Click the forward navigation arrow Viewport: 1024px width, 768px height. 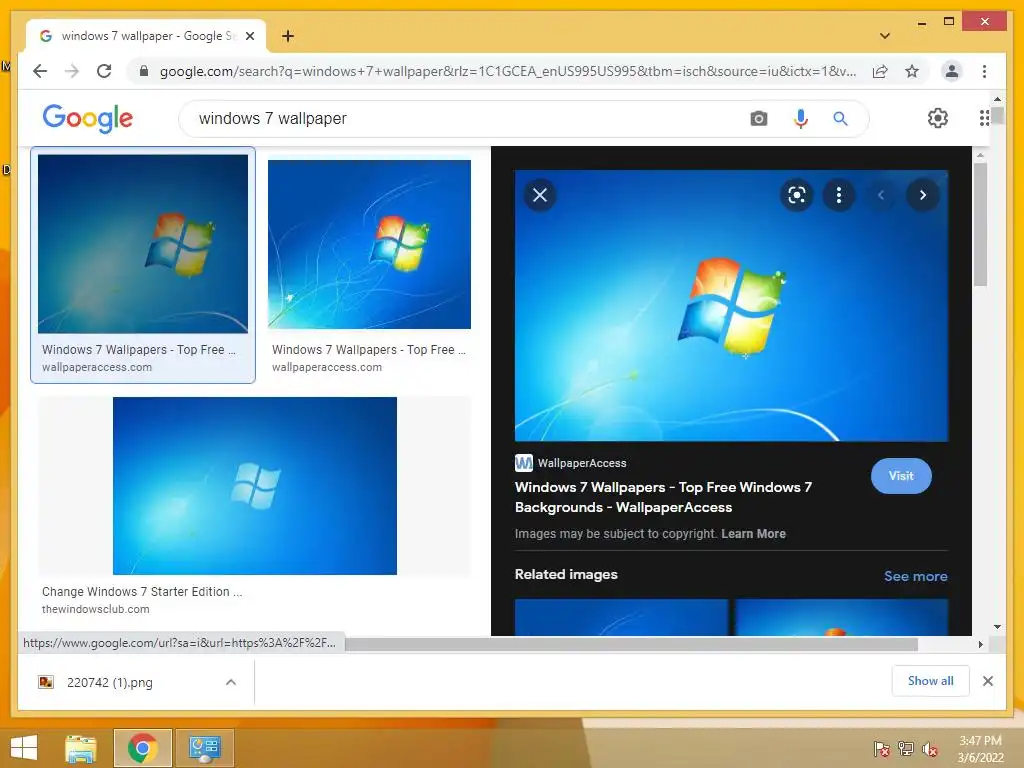point(72,71)
